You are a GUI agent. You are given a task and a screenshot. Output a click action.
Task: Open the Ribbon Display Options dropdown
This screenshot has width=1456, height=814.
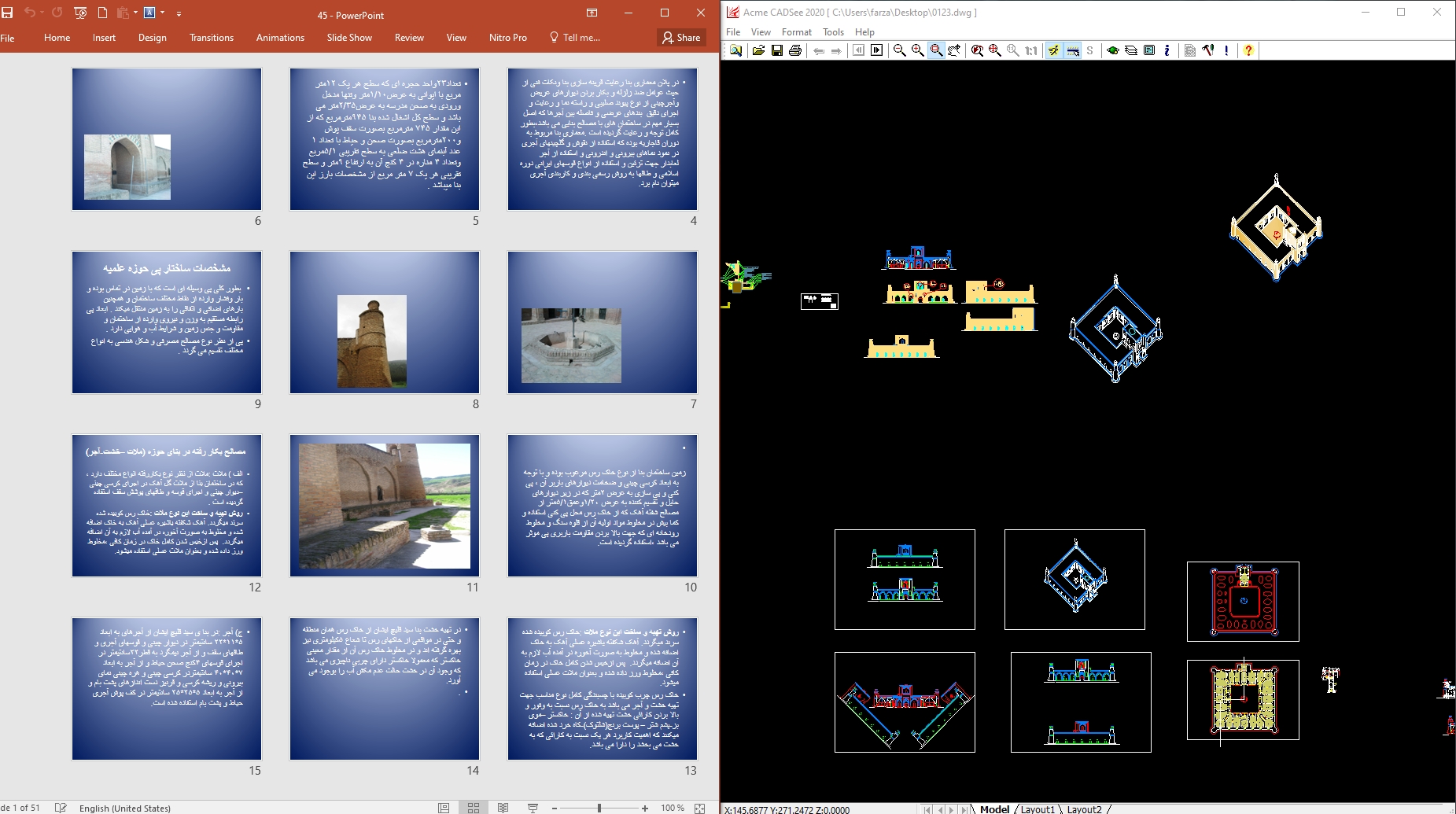coord(592,13)
